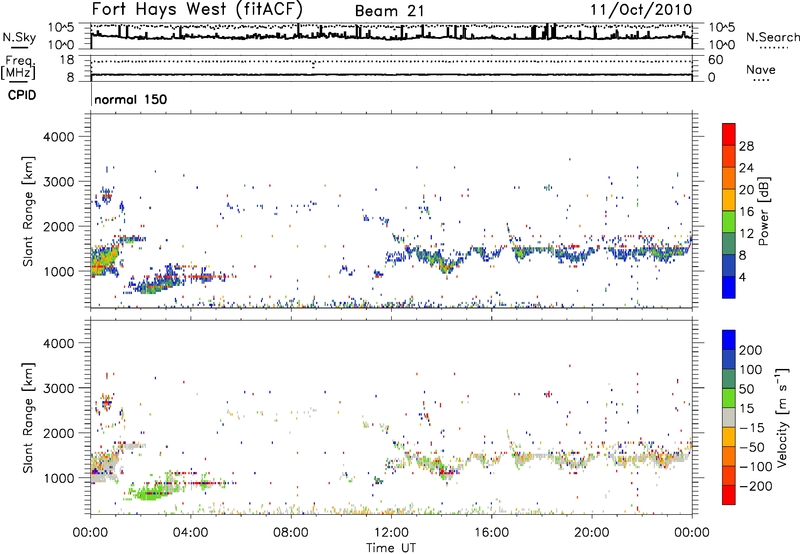Click the '04:00' time tick label
Screen dimensions: 800x554
191,533
